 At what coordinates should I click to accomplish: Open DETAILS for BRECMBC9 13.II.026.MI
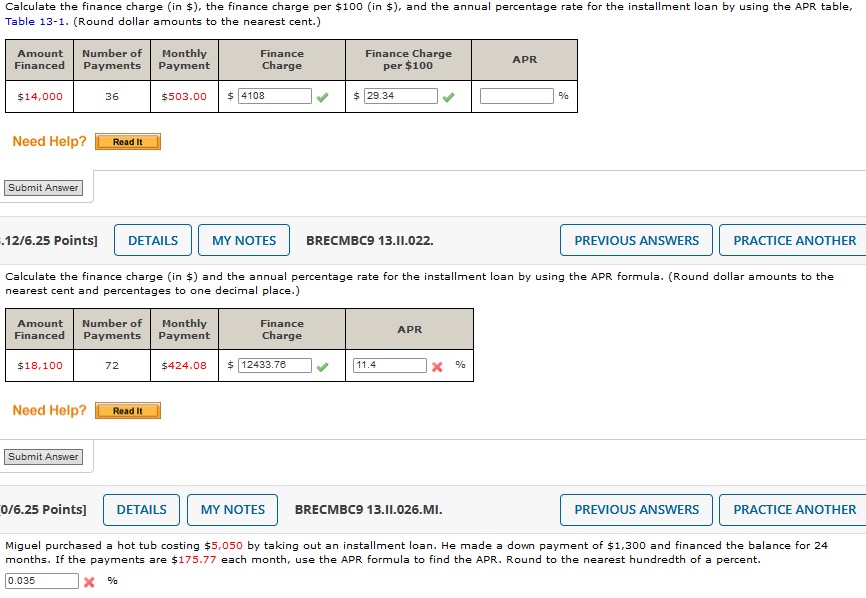[141, 510]
